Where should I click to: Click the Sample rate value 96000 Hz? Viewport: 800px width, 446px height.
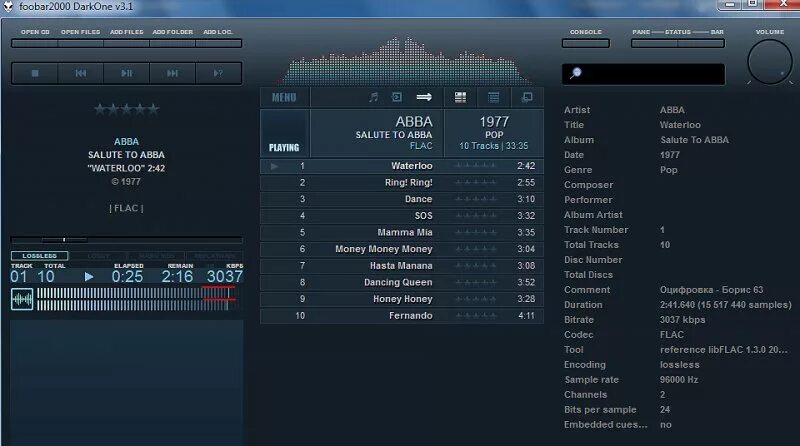pyautogui.click(x=679, y=380)
